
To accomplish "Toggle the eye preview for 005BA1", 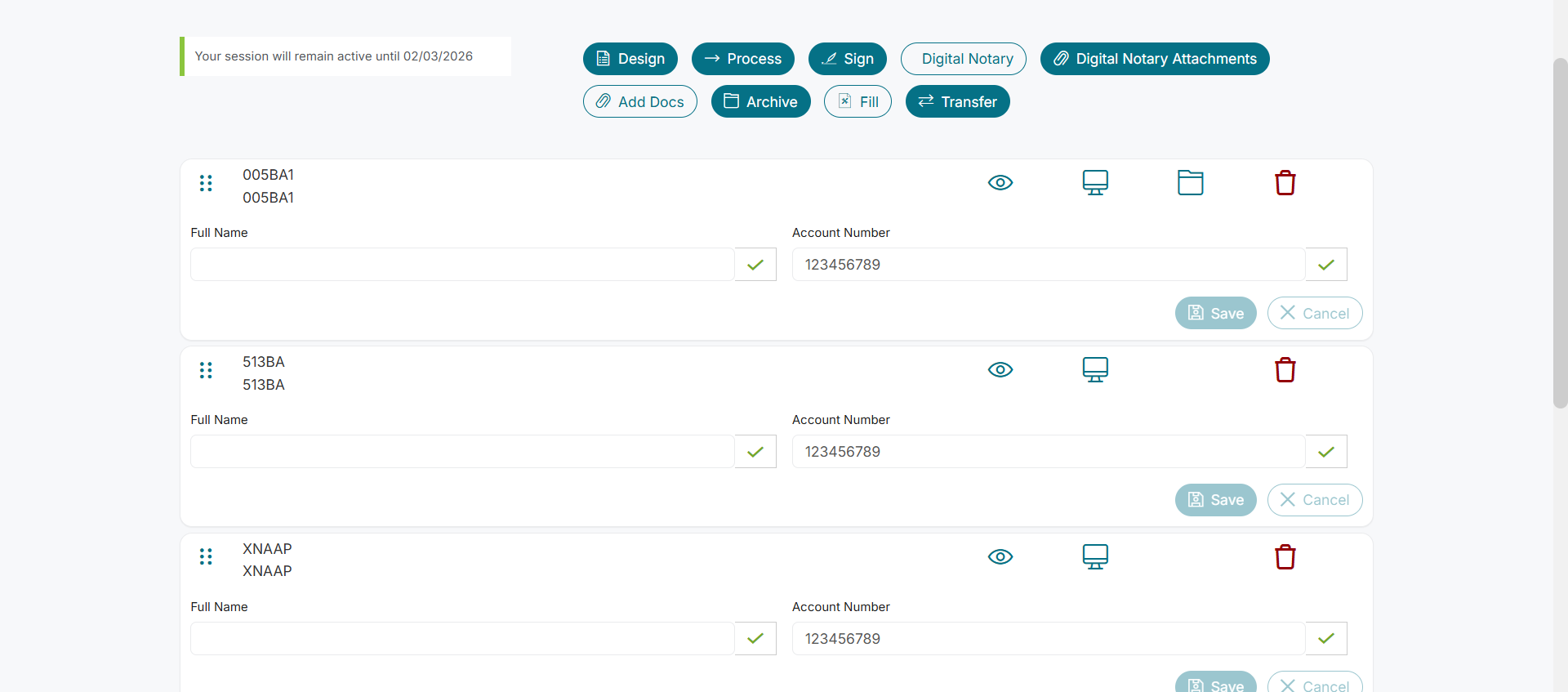I will [1000, 183].
